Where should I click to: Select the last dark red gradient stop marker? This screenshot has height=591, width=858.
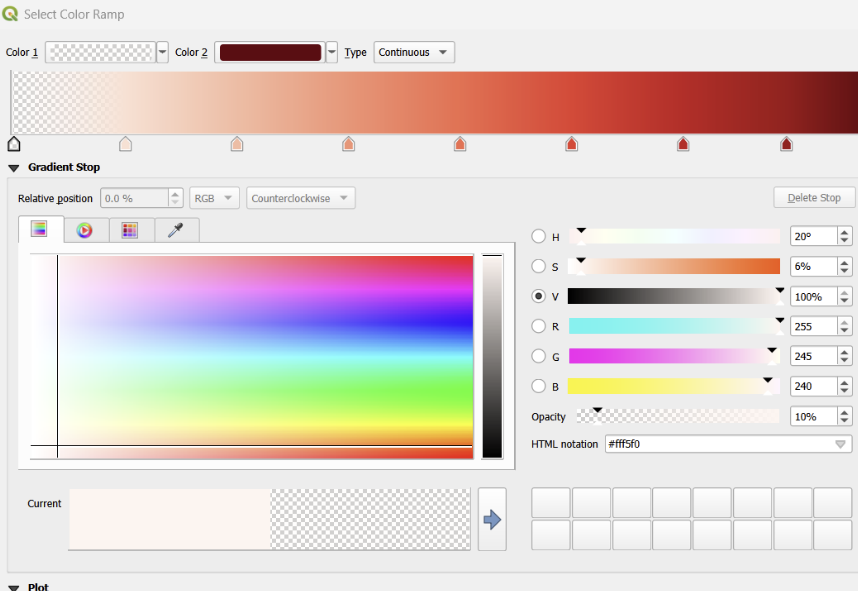(787, 145)
